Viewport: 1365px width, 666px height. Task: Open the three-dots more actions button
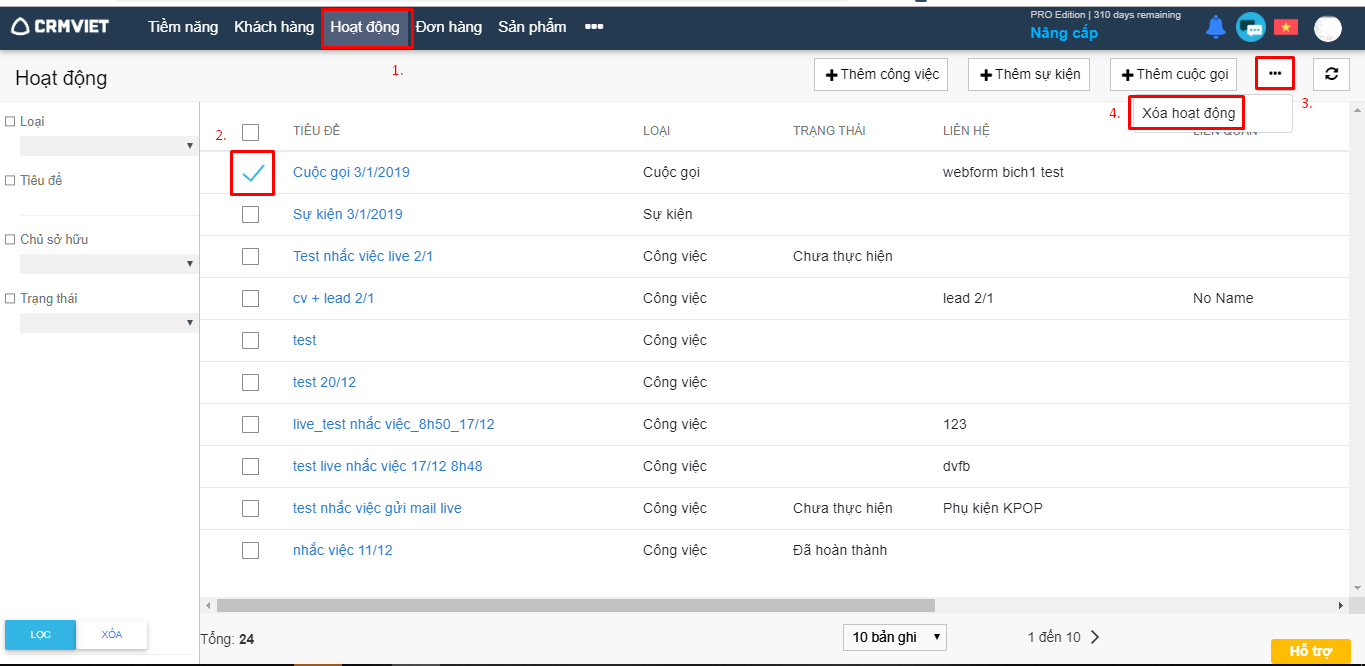tap(1274, 74)
